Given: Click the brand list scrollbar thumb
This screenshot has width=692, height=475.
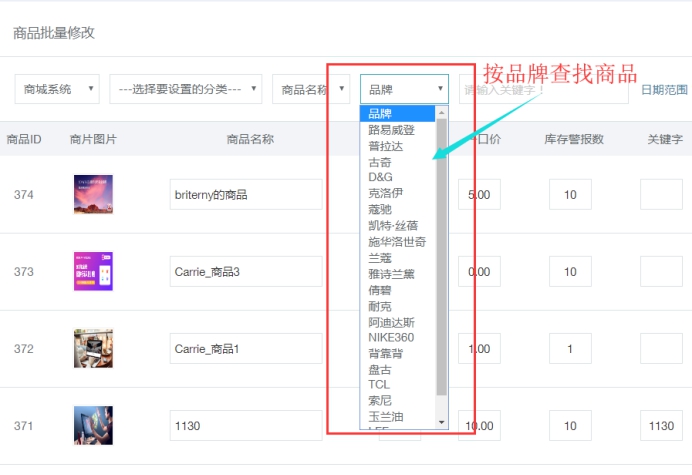Looking at the screenshot, I should click(441, 257).
